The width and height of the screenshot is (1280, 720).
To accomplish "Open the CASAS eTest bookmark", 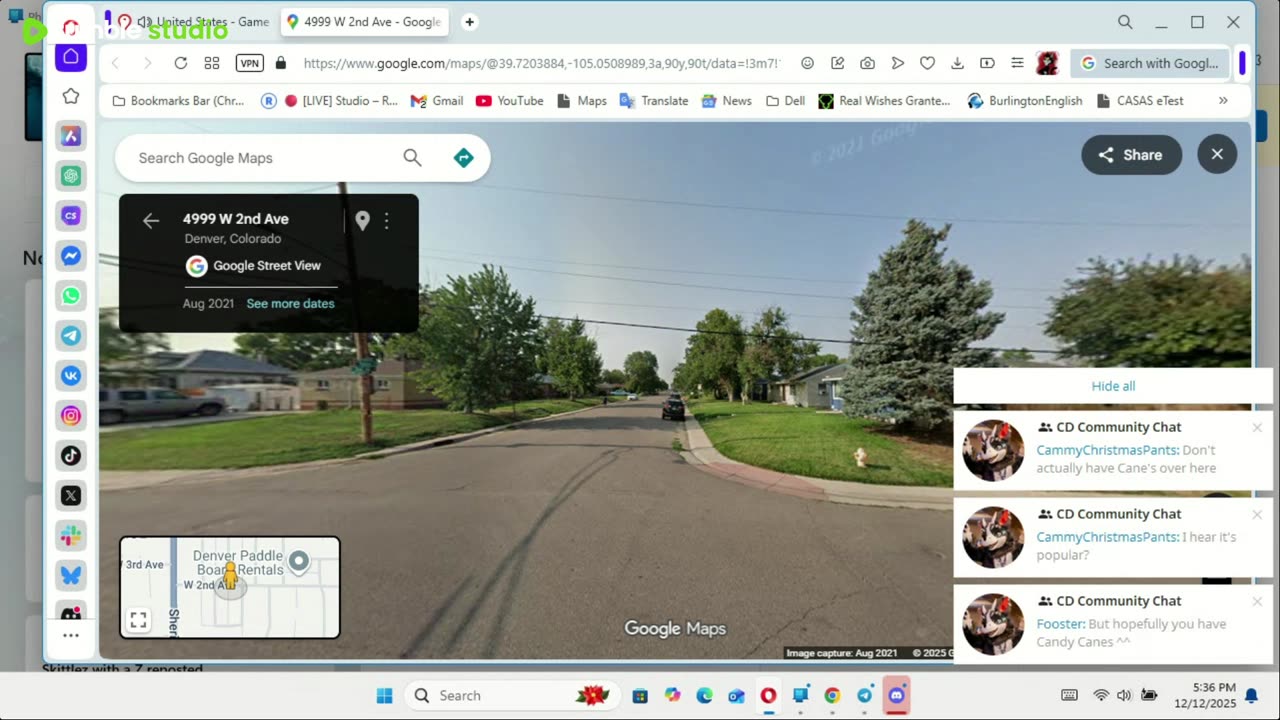I will [1140, 101].
